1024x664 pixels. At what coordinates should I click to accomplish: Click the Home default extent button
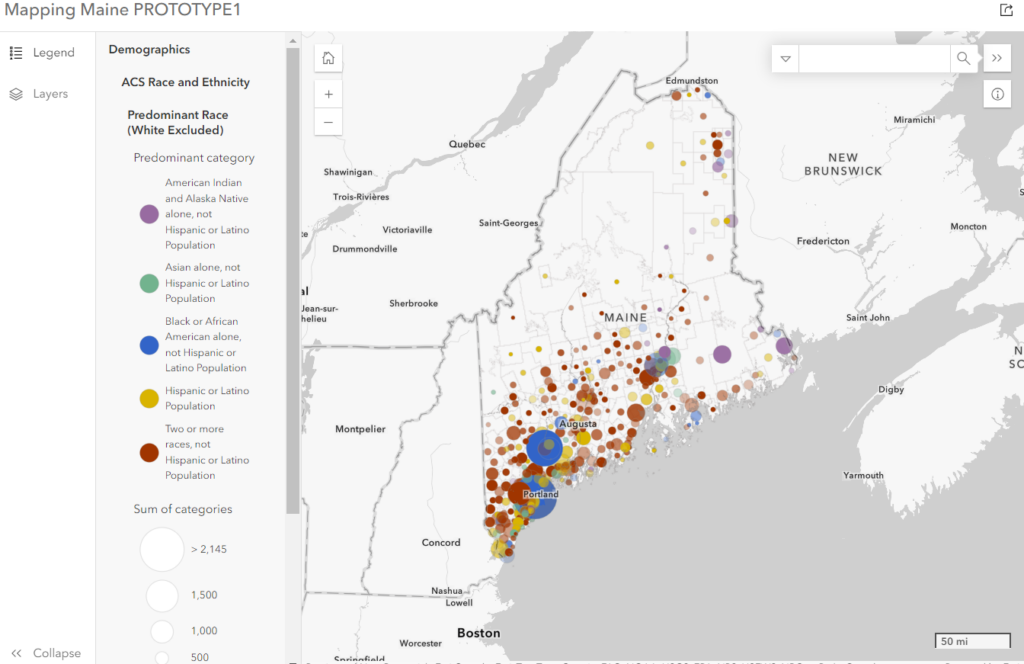pyautogui.click(x=328, y=59)
